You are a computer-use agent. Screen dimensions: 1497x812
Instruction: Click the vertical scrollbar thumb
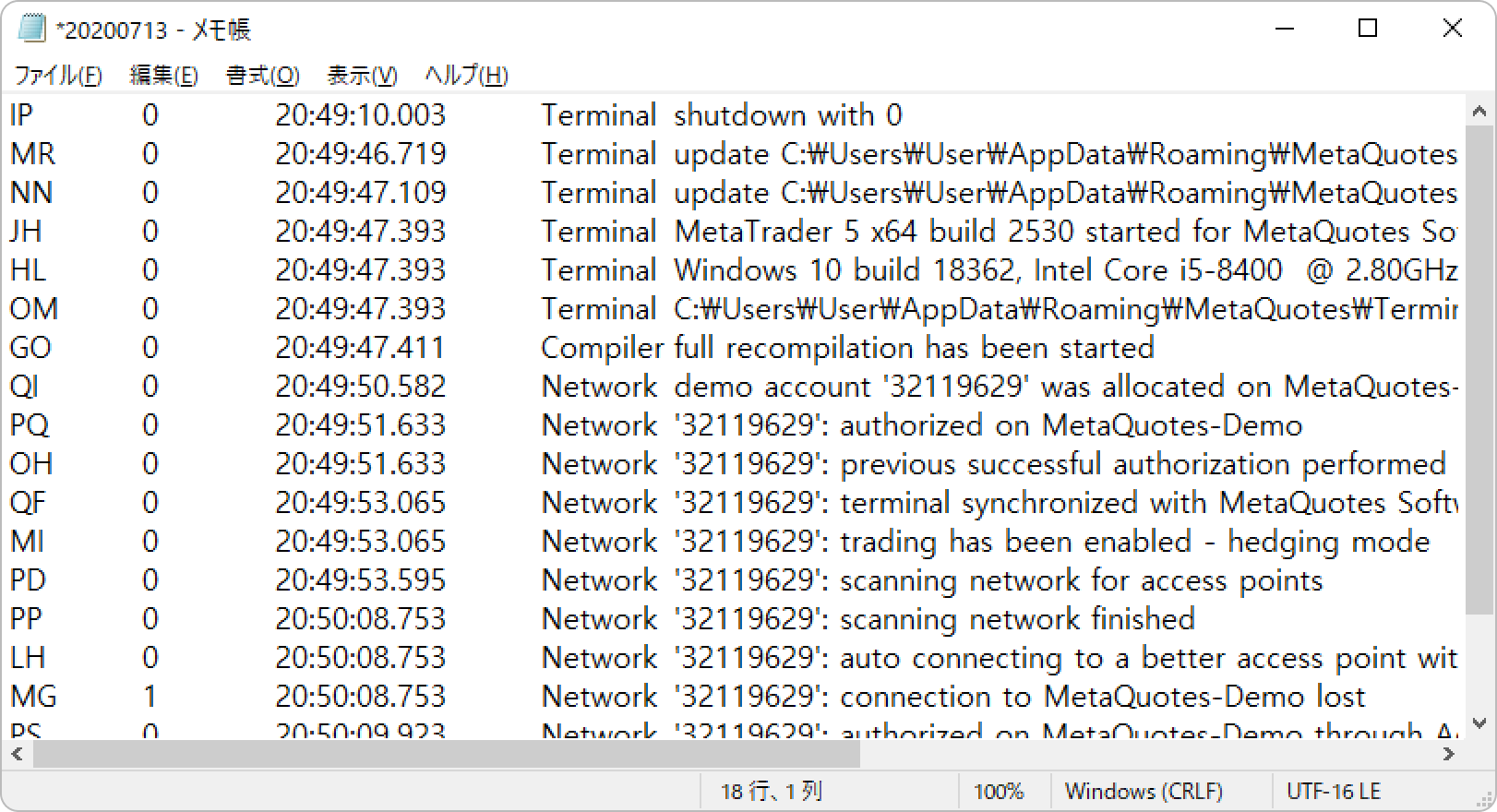tap(1479, 369)
